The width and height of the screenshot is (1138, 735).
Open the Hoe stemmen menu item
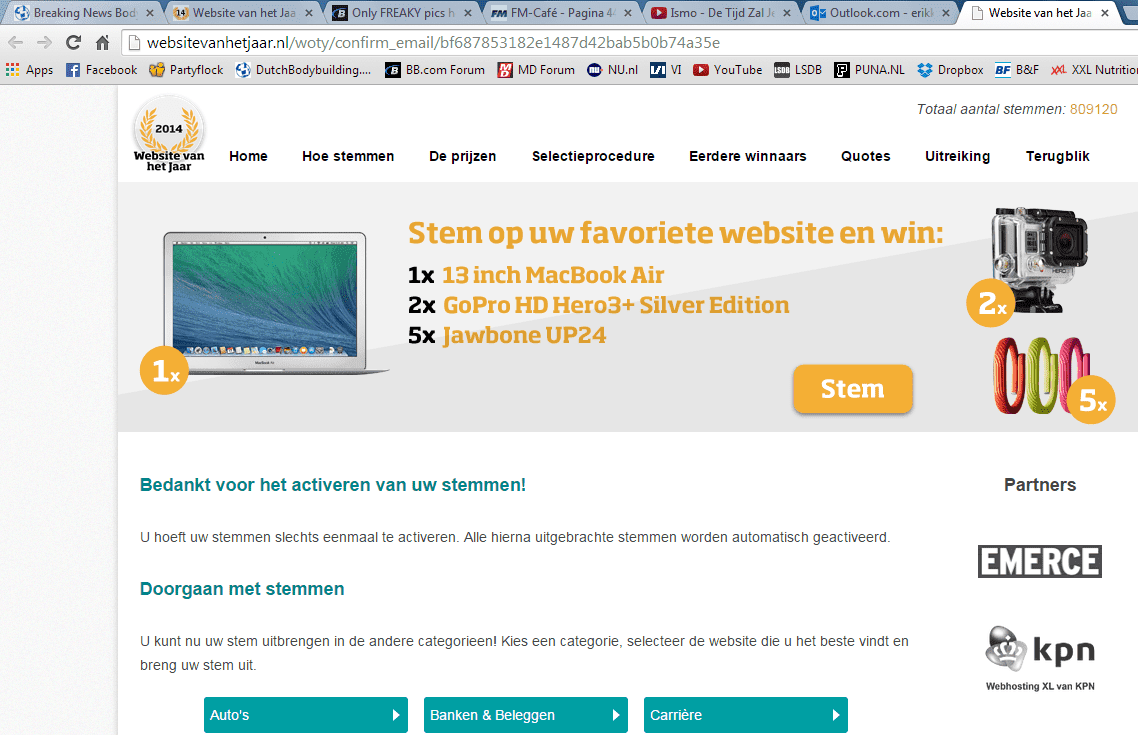click(x=348, y=156)
